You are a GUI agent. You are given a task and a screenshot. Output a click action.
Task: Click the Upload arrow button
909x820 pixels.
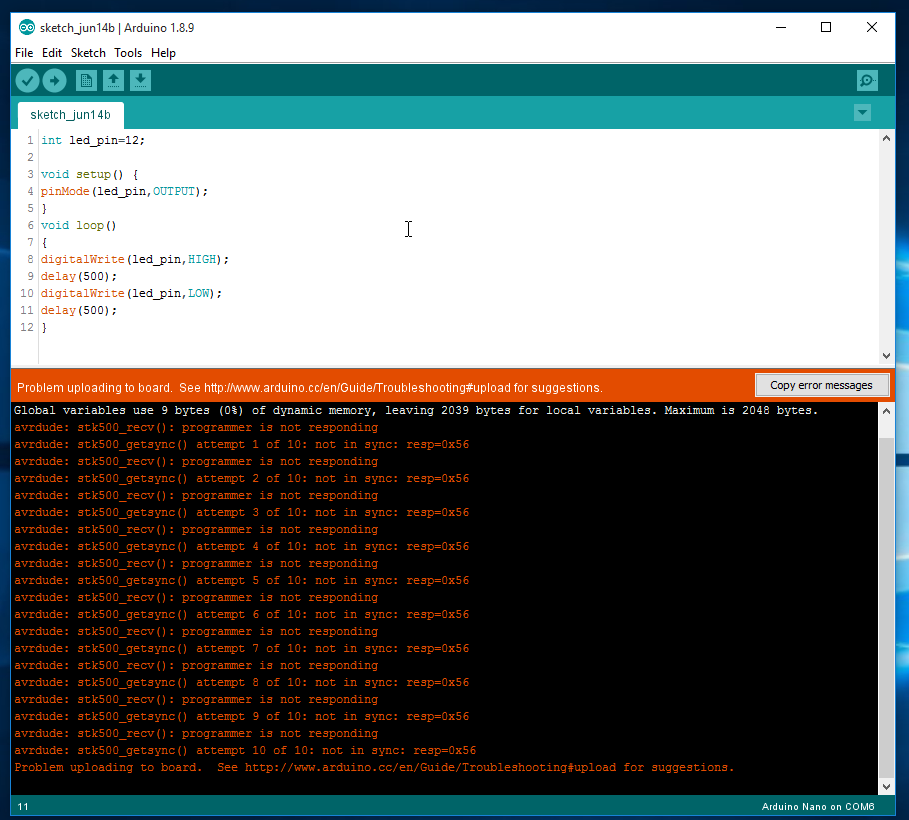(x=54, y=81)
